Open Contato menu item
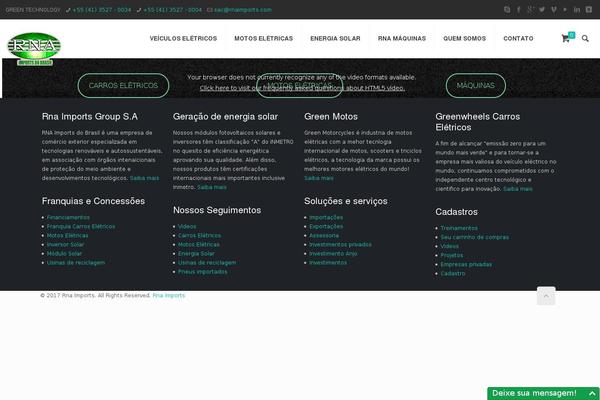The height and width of the screenshot is (400, 600). point(518,38)
